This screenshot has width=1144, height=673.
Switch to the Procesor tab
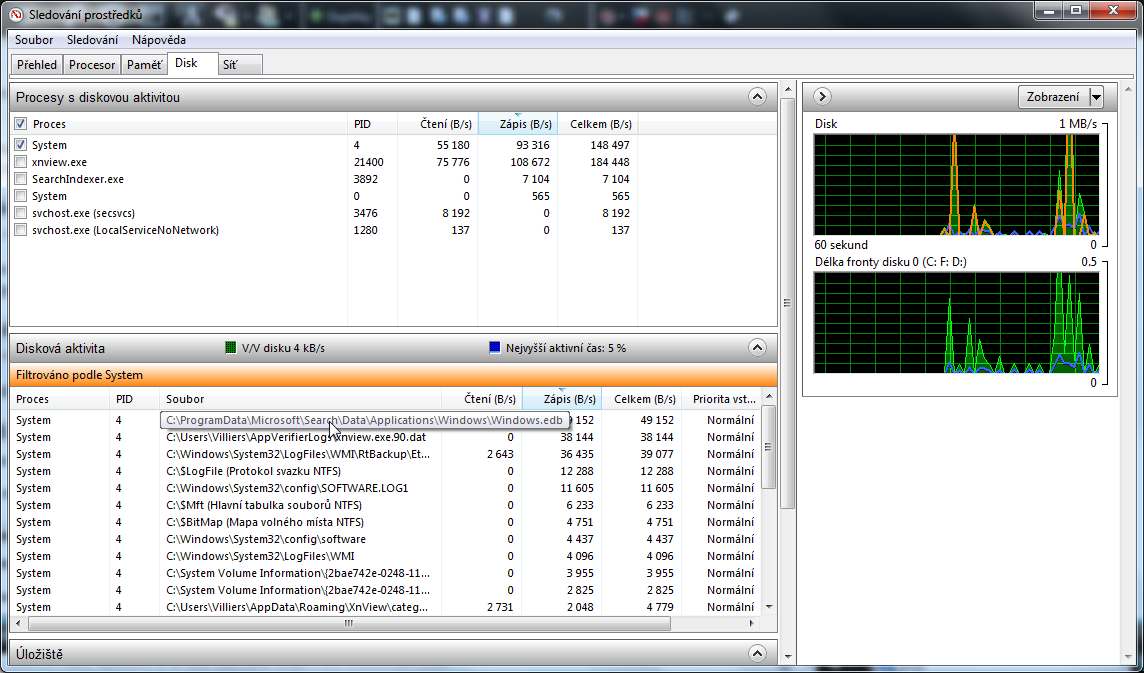point(92,65)
